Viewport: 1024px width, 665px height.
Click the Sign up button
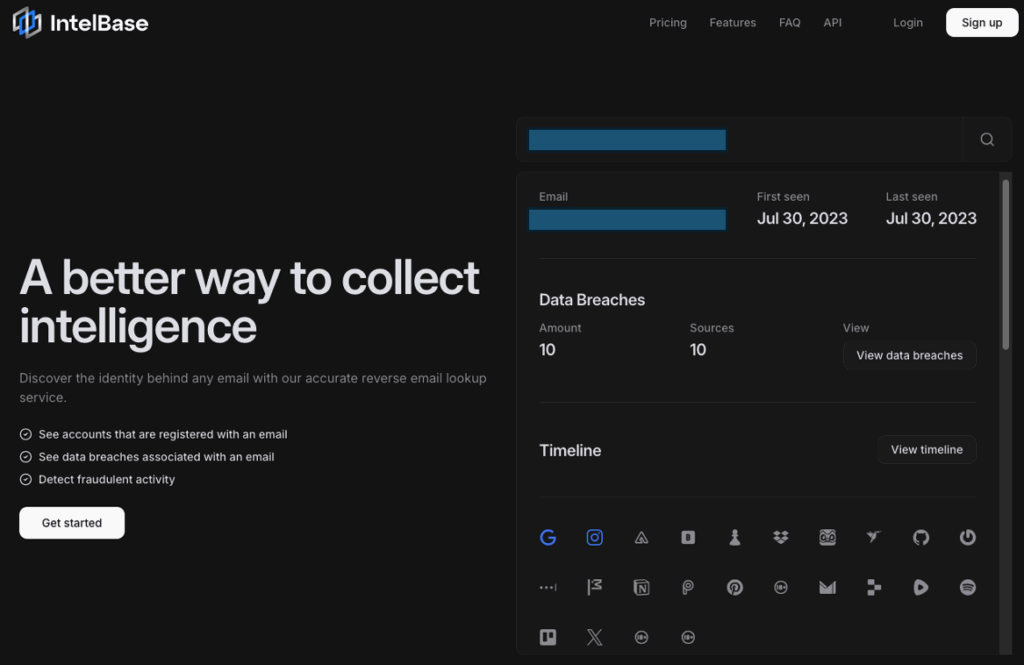[981, 22]
